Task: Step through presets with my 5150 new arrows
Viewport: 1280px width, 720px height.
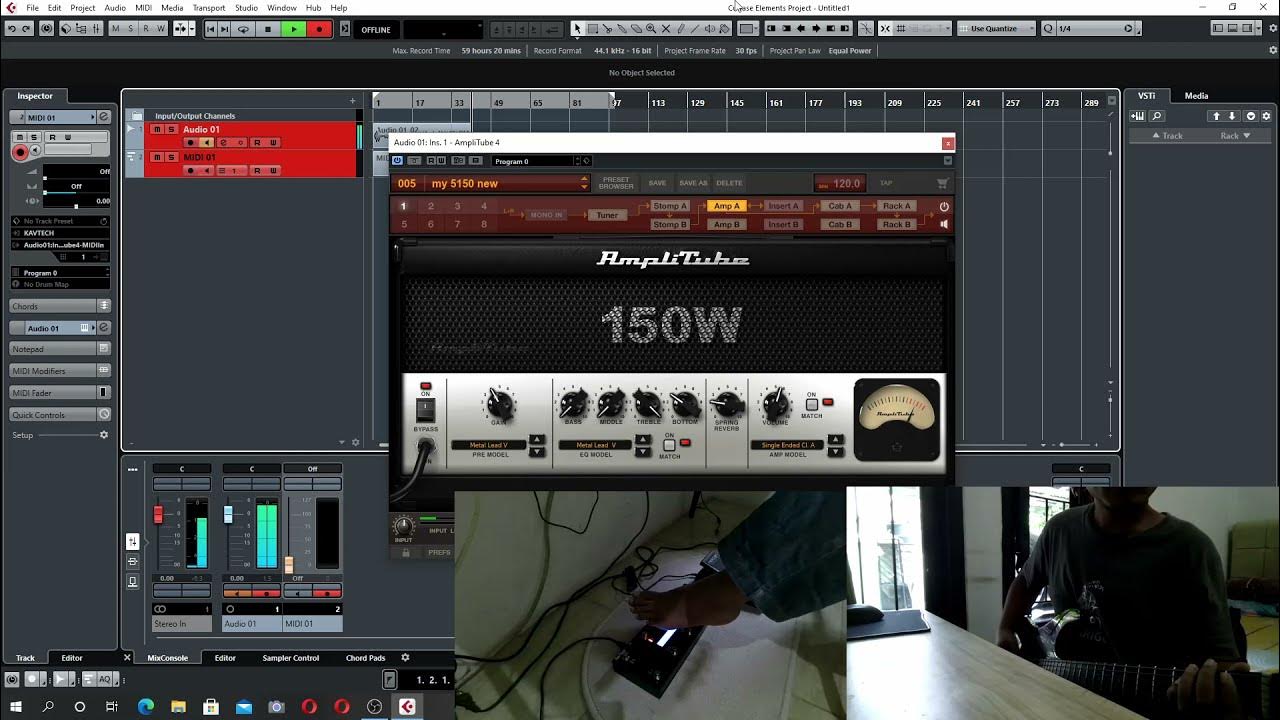Action: pyautogui.click(x=585, y=183)
